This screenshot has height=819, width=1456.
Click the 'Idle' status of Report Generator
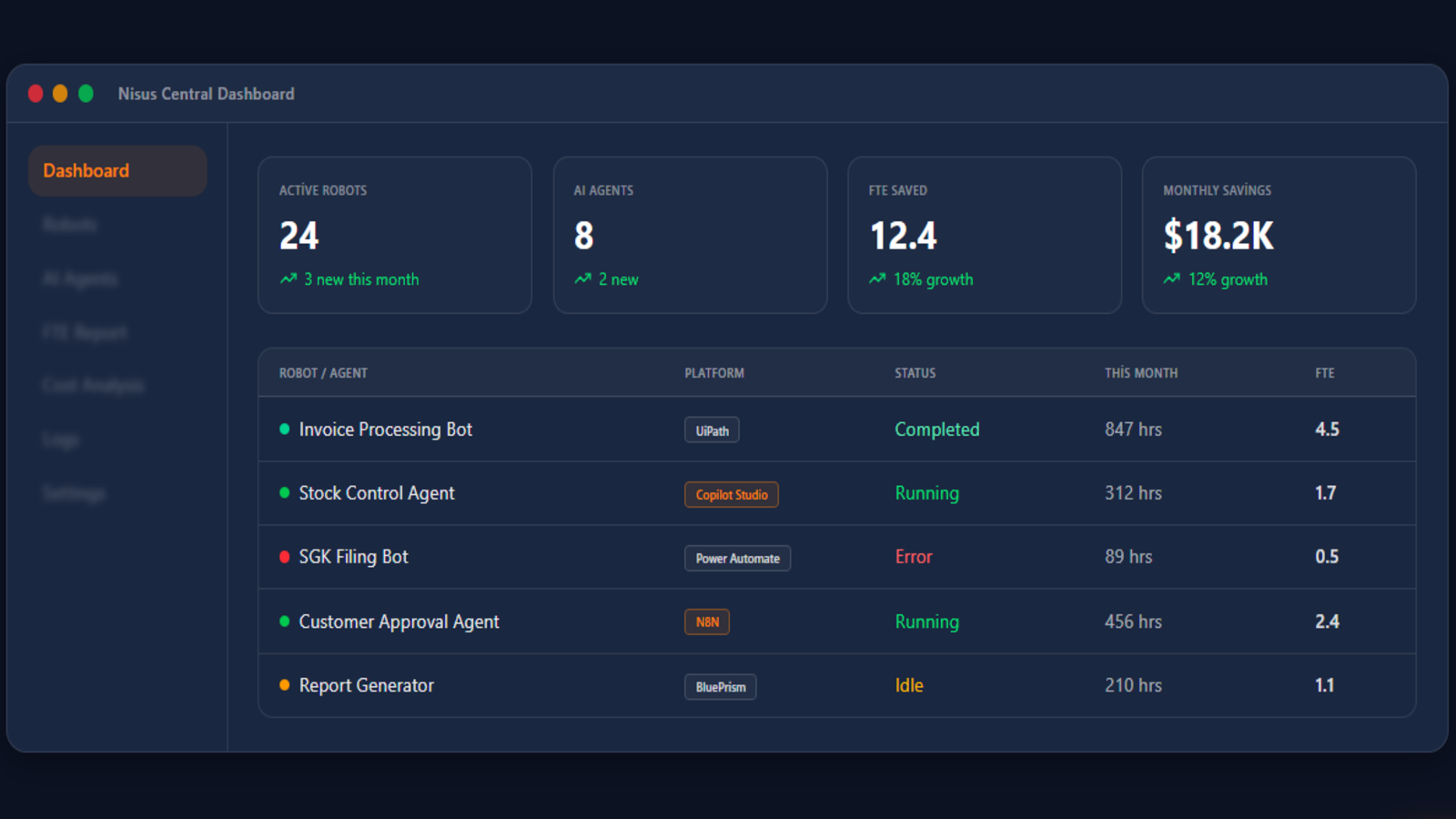pyautogui.click(x=909, y=685)
